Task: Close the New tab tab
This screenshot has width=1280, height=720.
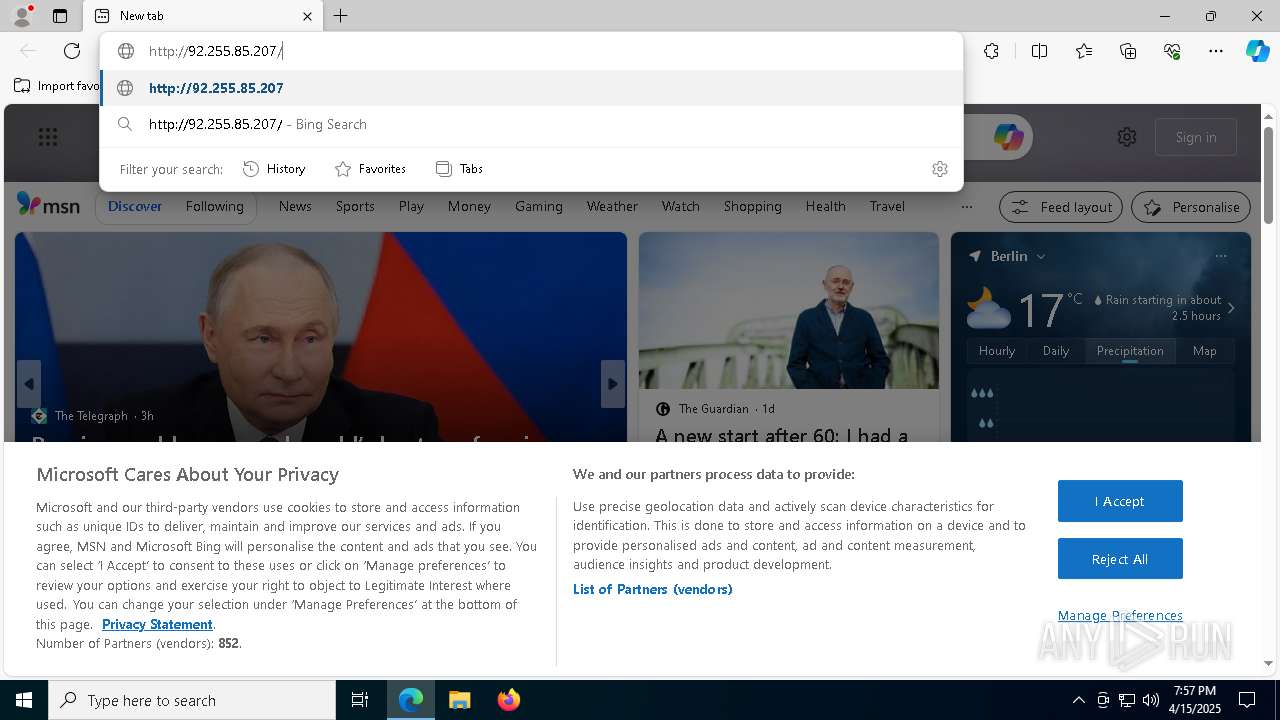Action: pyautogui.click(x=307, y=16)
